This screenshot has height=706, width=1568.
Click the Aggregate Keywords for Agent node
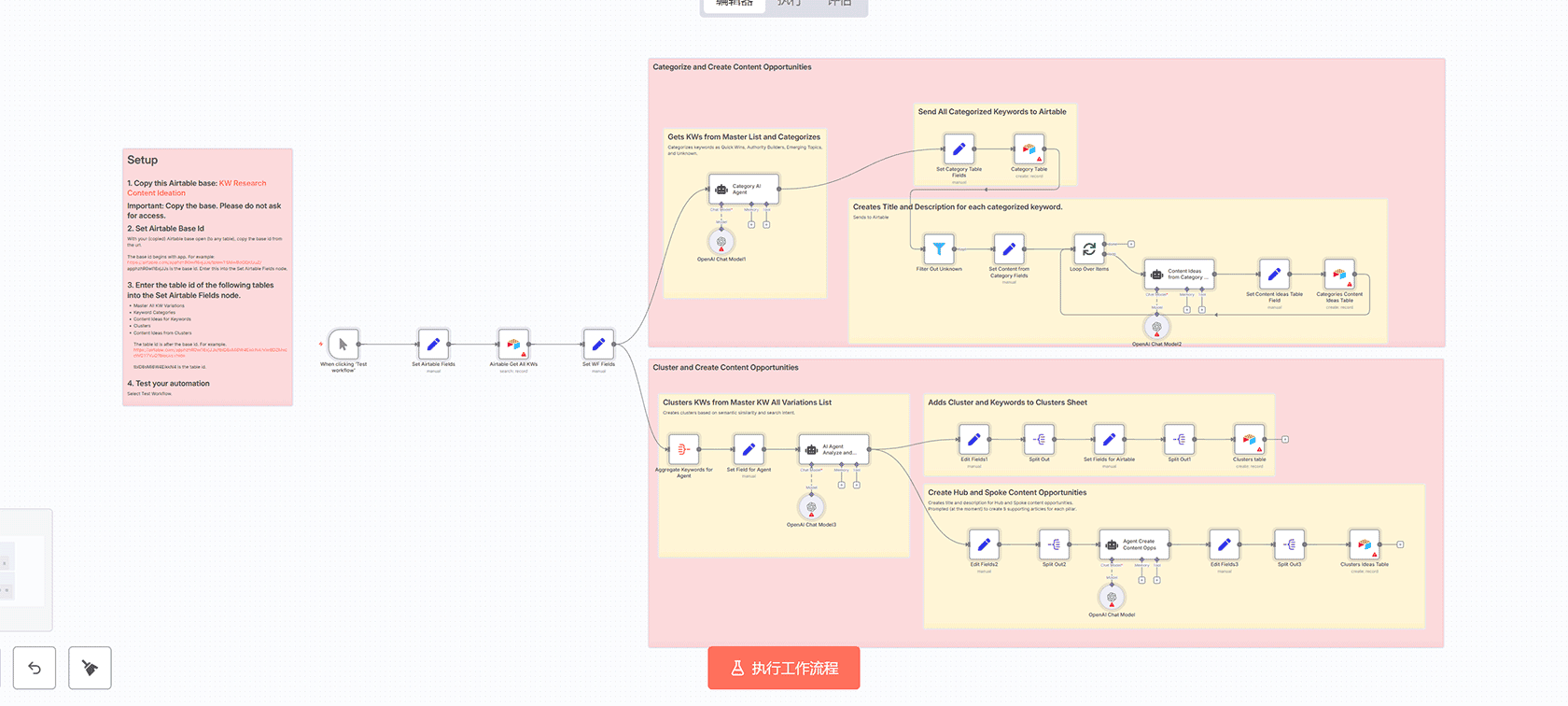click(x=683, y=450)
